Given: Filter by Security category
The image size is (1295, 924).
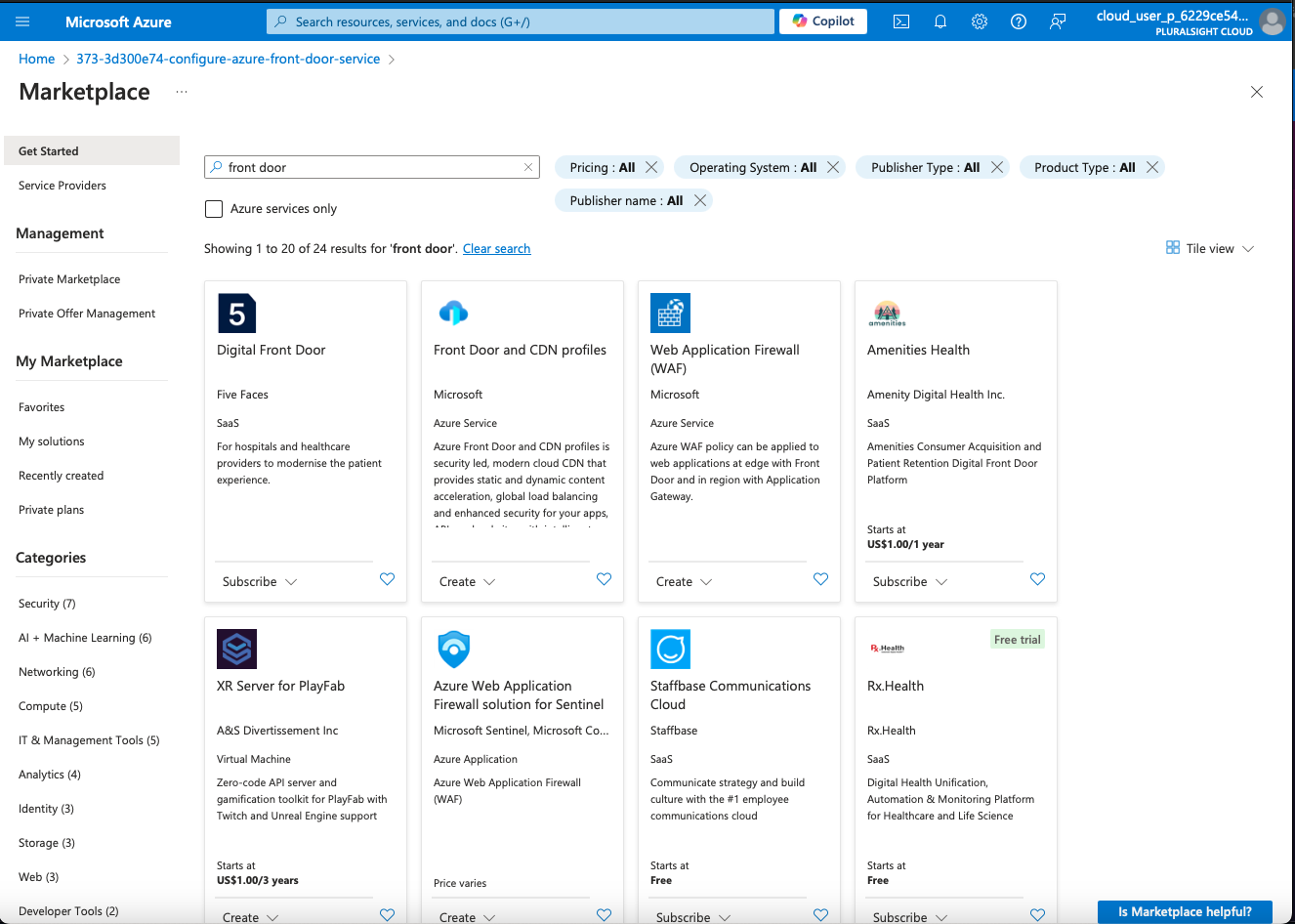Looking at the screenshot, I should click(47, 604).
